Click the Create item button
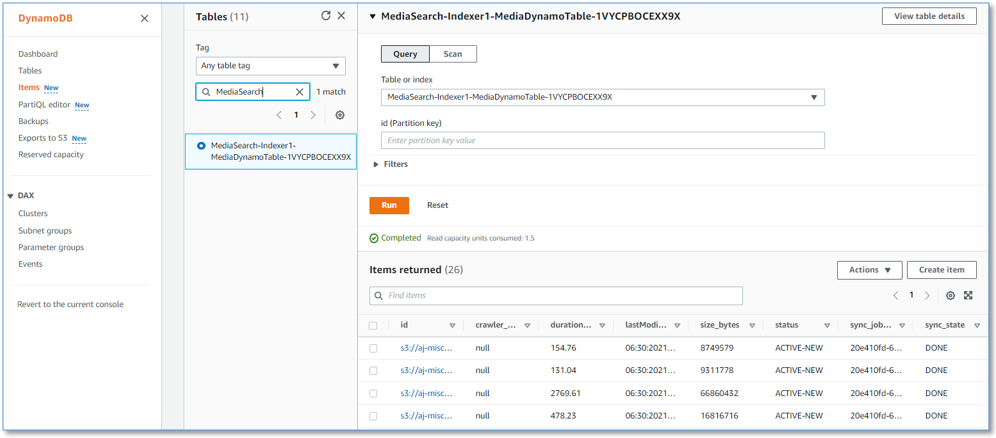Viewport: 996px width, 438px height. 941,270
